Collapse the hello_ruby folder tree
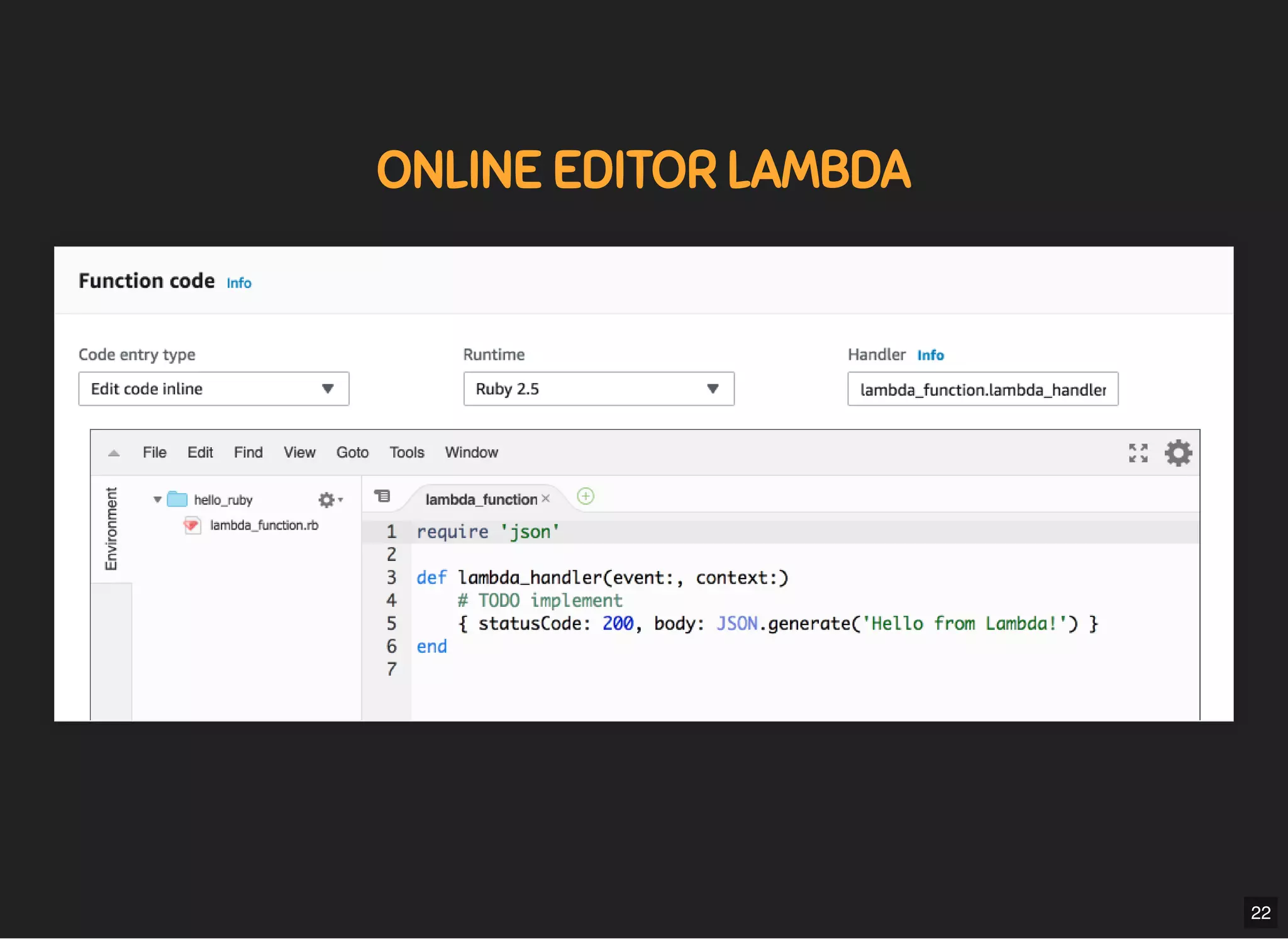This screenshot has height=939, width=1288. pos(157,500)
